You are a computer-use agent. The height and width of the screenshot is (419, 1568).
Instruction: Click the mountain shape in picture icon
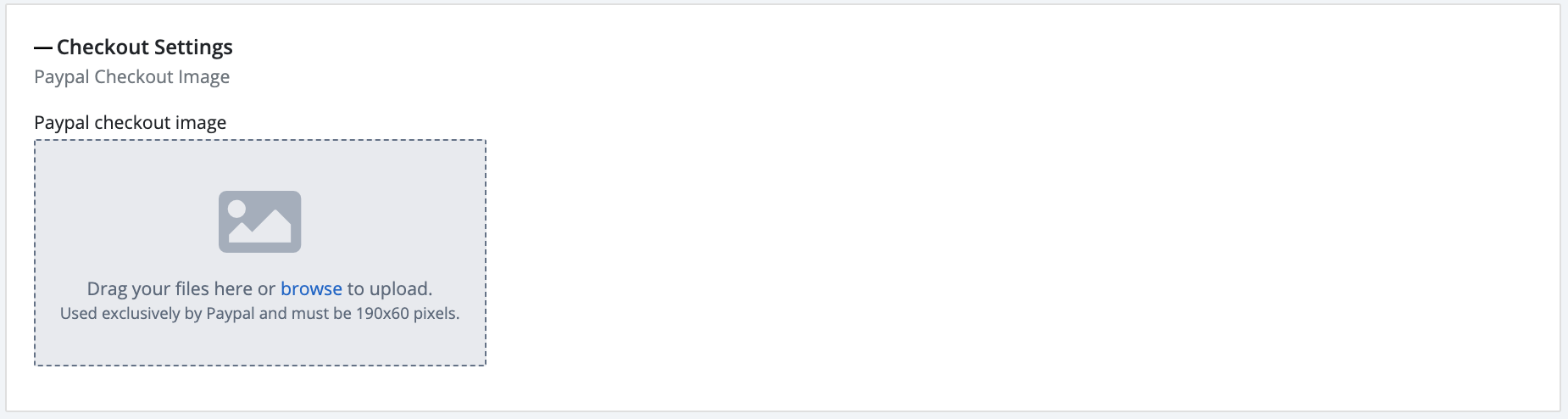click(x=270, y=229)
